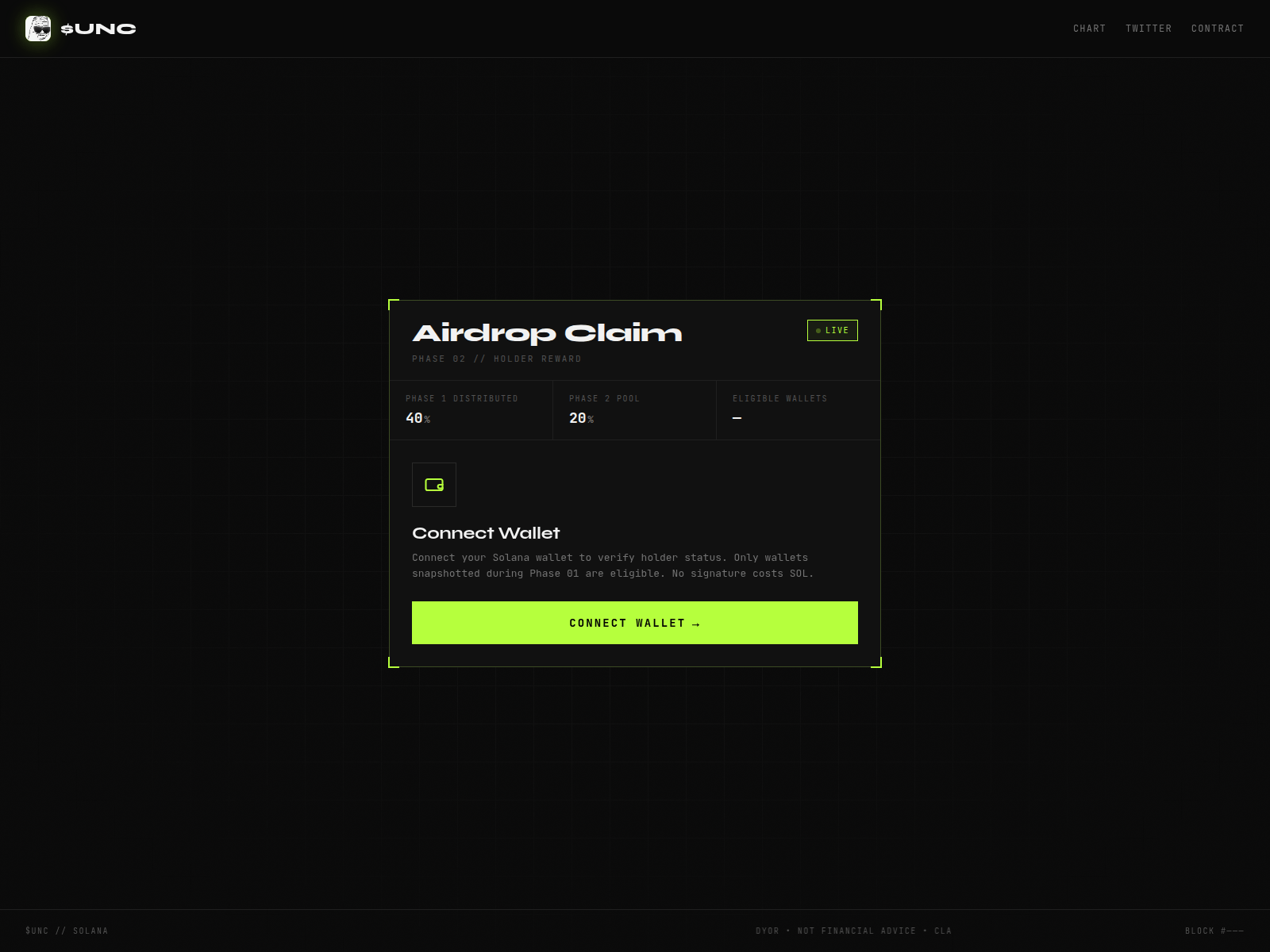Screen dimensions: 1270x952
Task: Click the $UNC // SOLANA footer text
Action: (x=67, y=931)
